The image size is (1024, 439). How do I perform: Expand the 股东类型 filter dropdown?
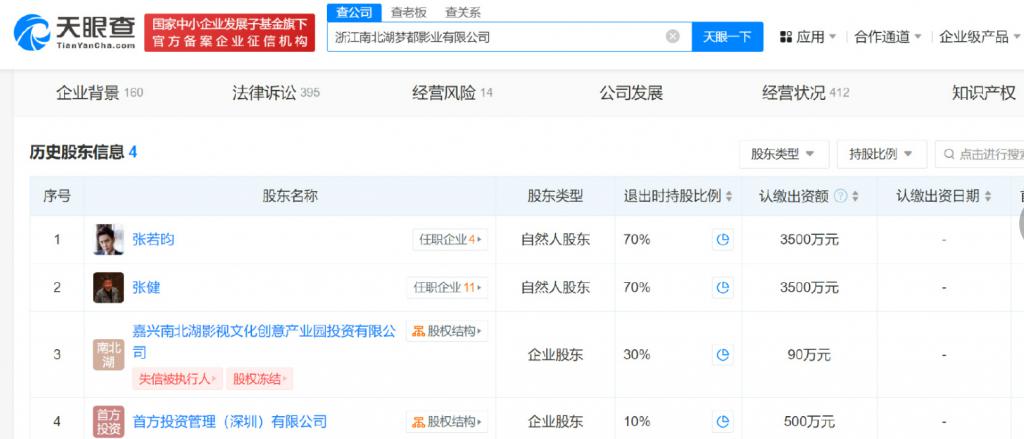point(784,155)
